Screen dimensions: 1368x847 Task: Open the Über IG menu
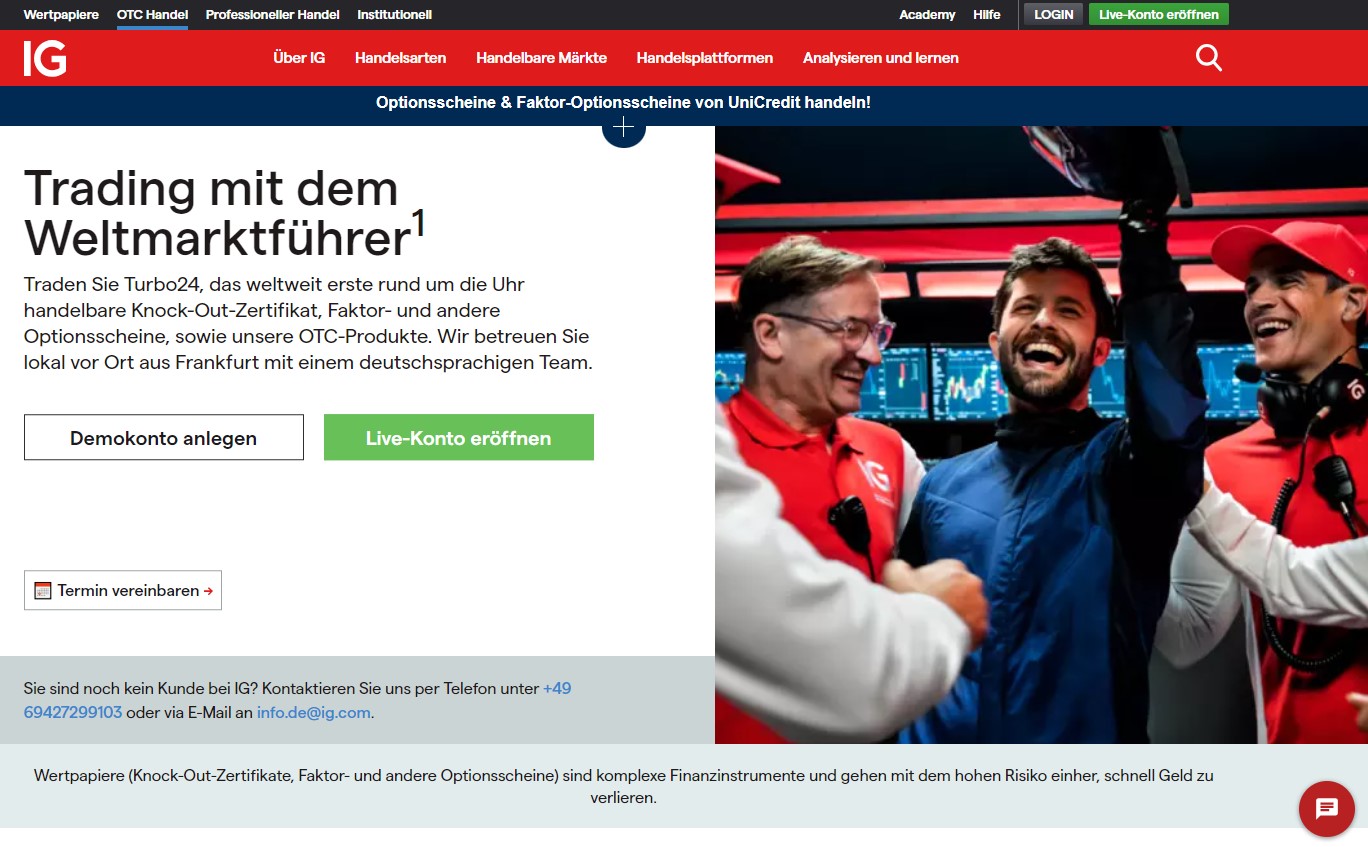tap(299, 58)
